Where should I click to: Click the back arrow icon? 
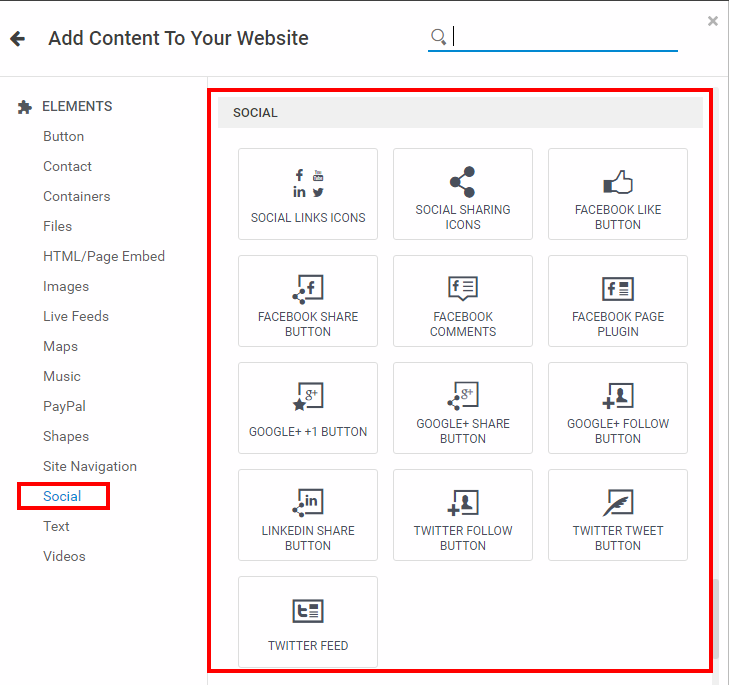[x=18, y=39]
